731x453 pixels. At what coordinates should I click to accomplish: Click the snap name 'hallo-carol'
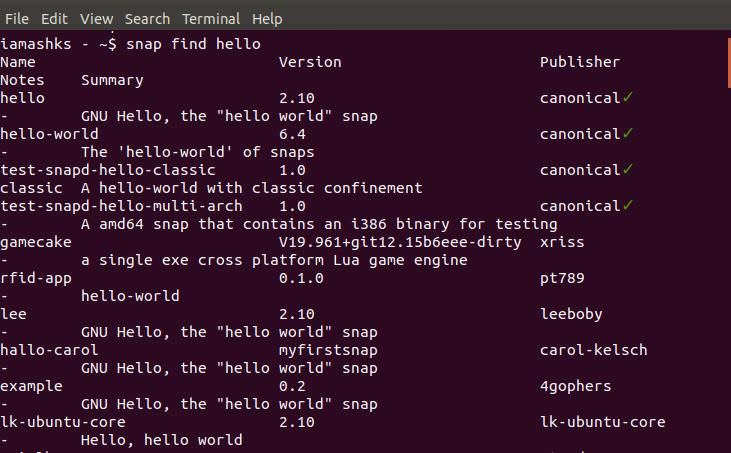coord(49,350)
